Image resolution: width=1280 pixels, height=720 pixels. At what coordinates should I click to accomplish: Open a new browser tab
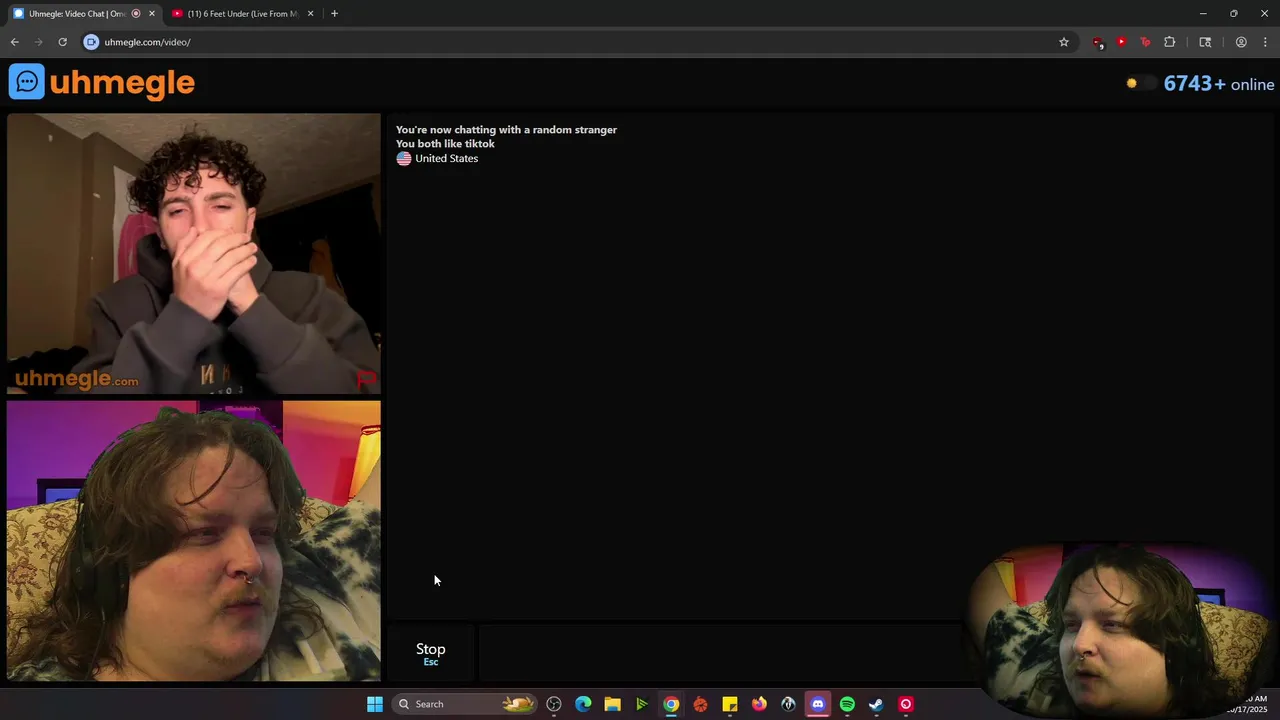click(x=334, y=14)
